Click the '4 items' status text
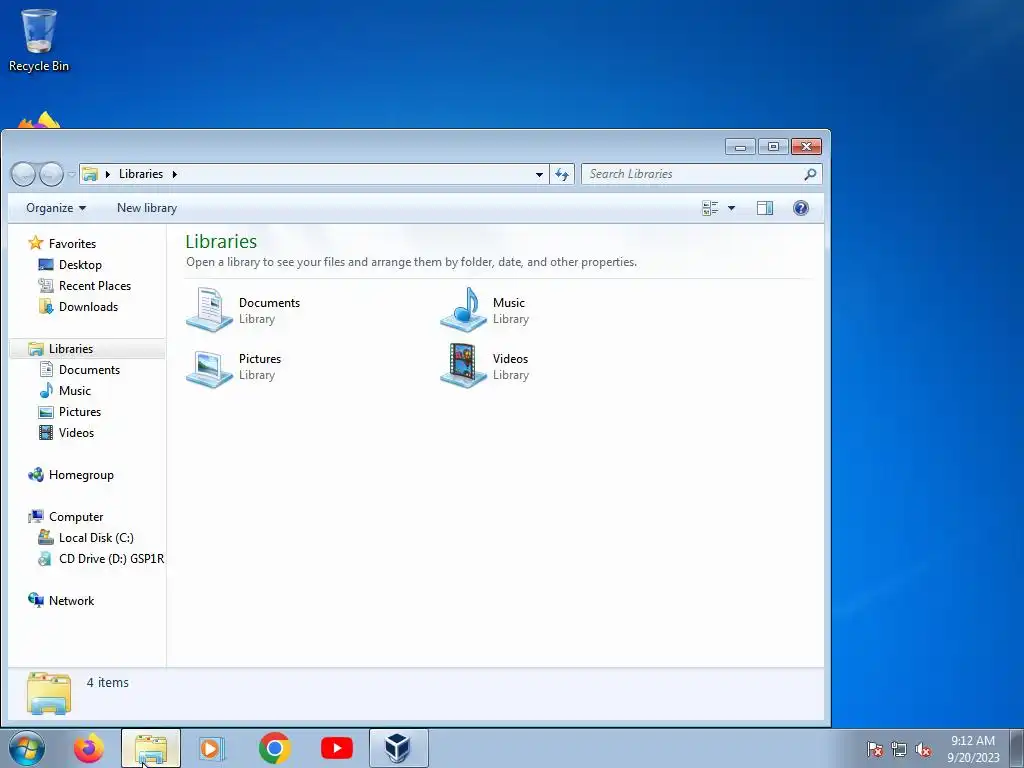 click(108, 682)
